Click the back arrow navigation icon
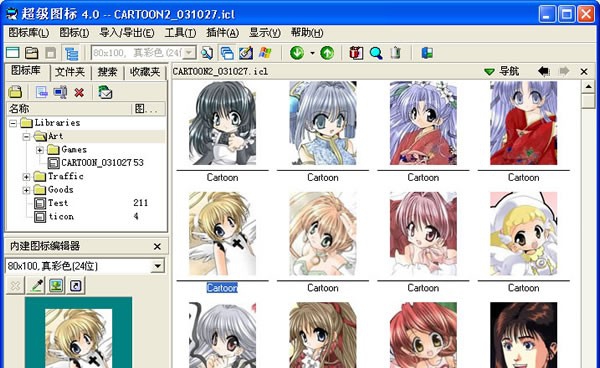The width and height of the screenshot is (600, 368). coord(544,71)
